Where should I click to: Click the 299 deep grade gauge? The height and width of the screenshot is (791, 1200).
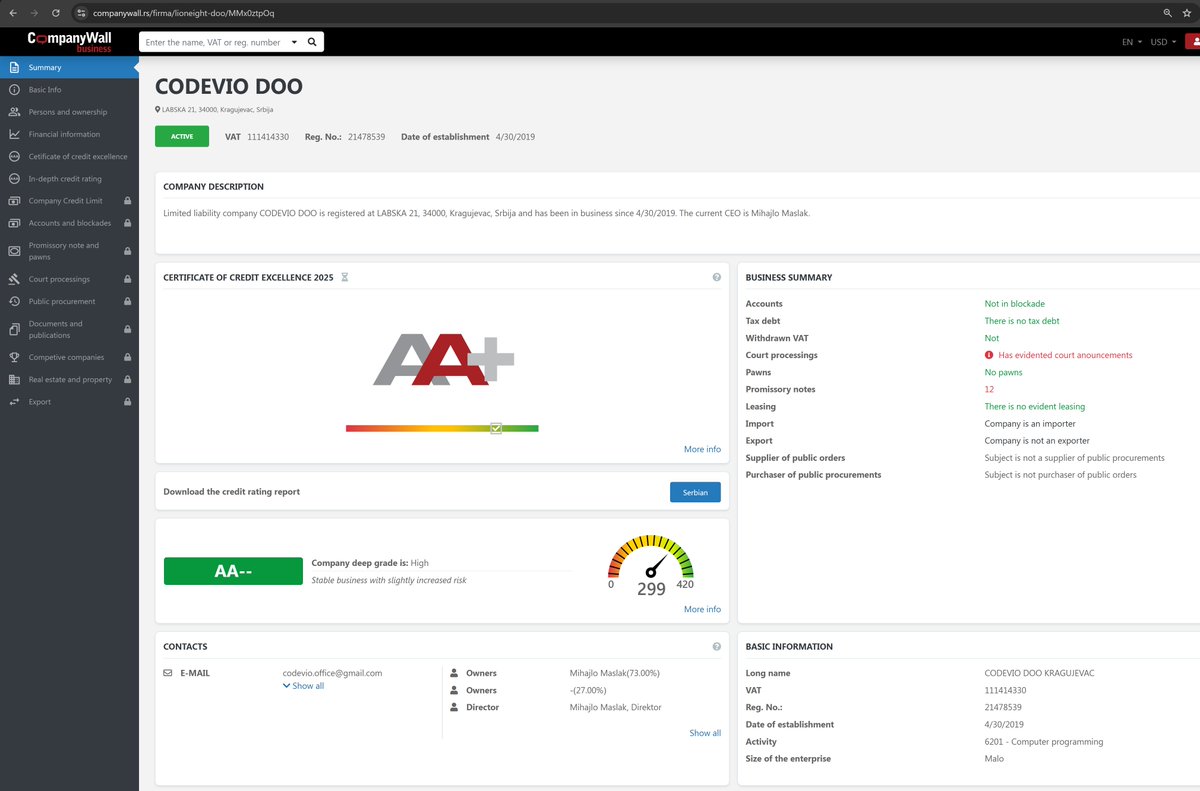(651, 567)
